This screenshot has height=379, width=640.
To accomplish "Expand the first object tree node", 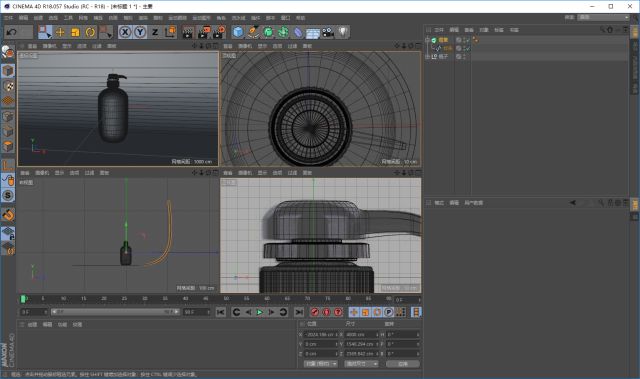I will click(427, 40).
